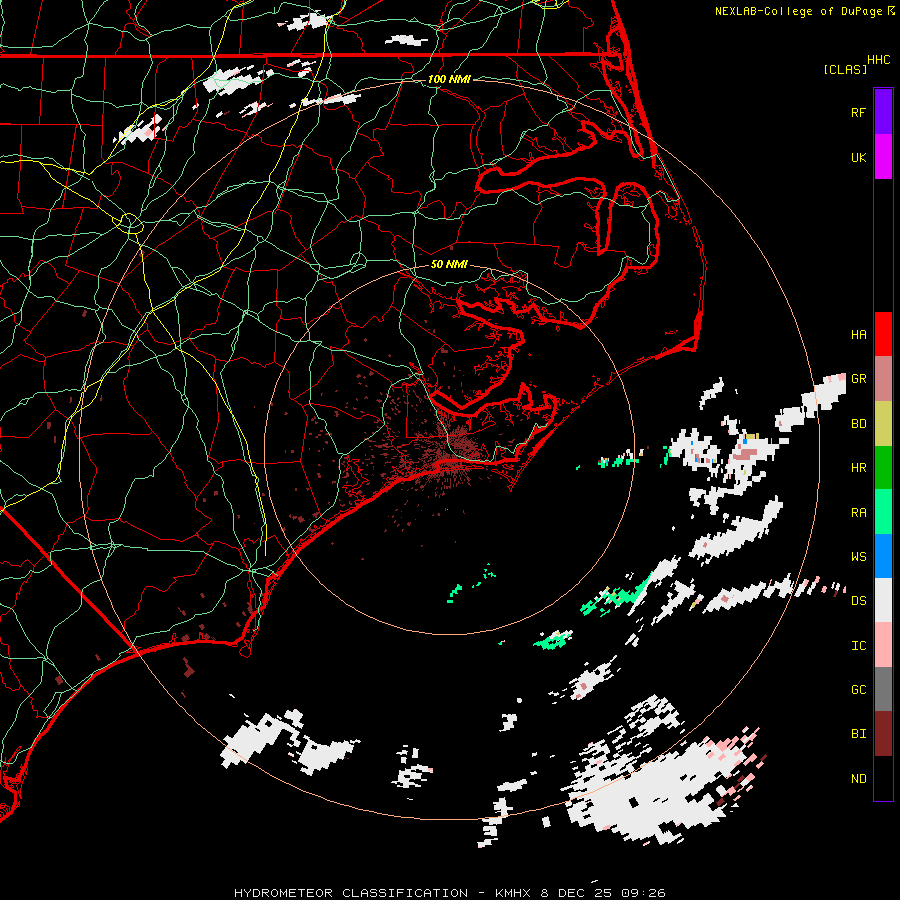Click the GC gray legend swatch
Screen dimensions: 900x900
(x=883, y=689)
